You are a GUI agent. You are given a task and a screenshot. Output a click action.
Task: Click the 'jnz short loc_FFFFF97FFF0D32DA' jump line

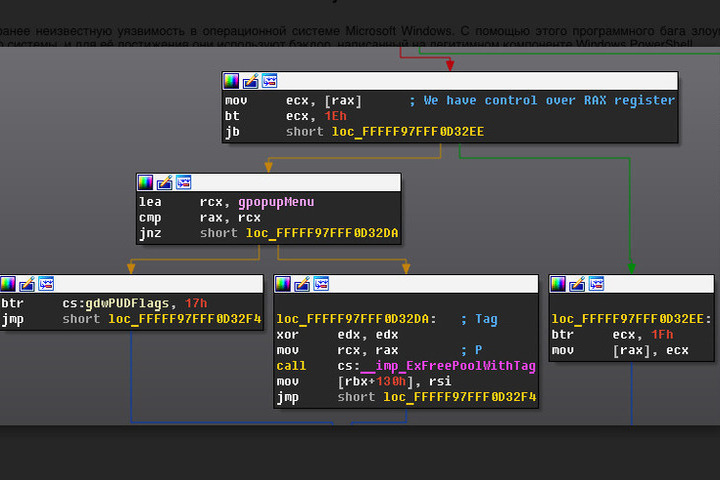click(x=269, y=233)
